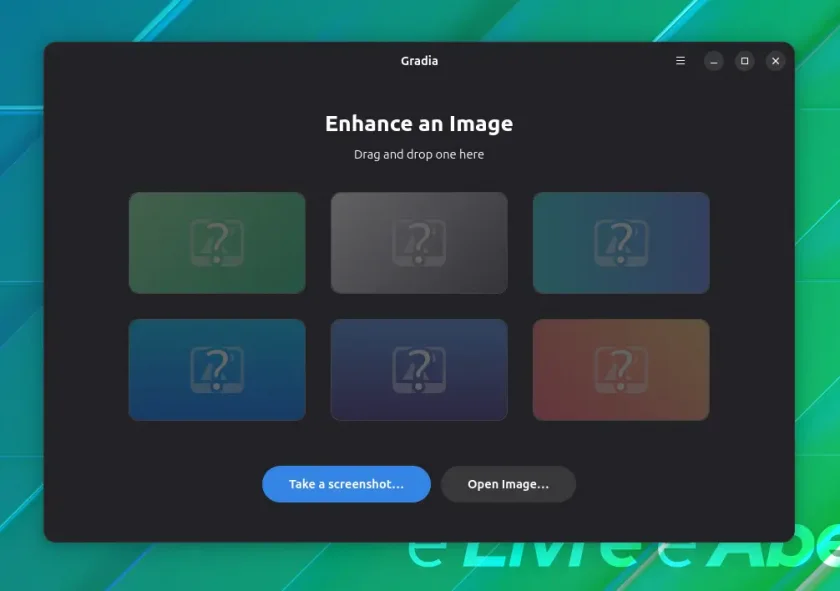The width and height of the screenshot is (840, 591).
Task: Open the hamburger main menu
Action: pos(680,61)
